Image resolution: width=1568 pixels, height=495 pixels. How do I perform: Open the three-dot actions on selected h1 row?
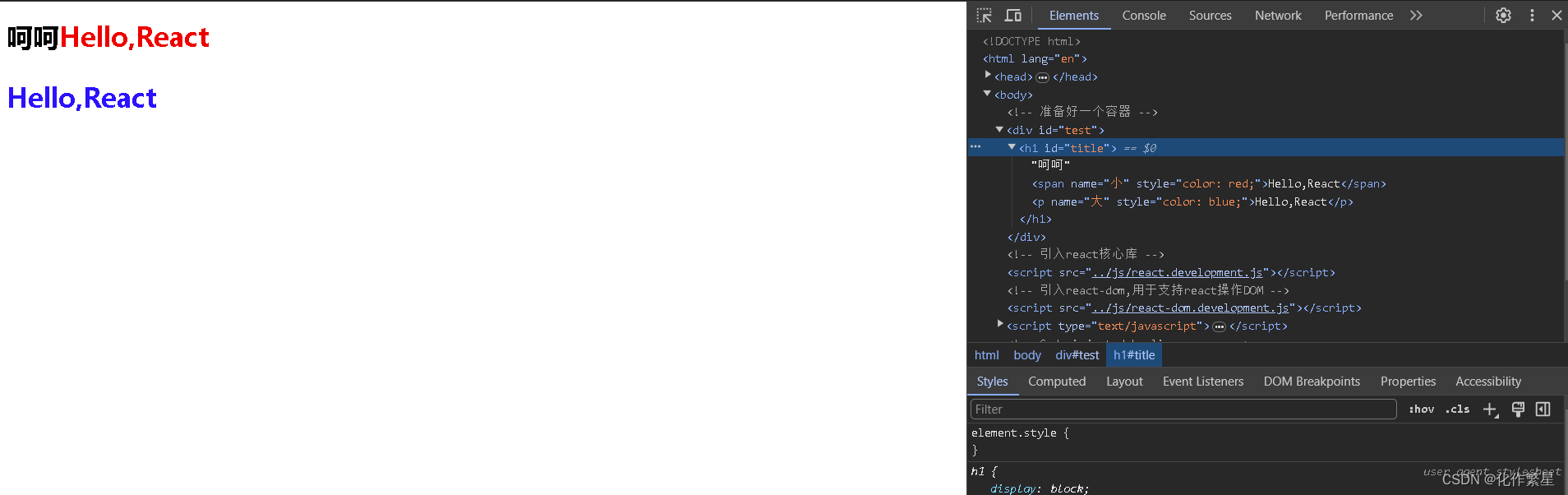point(975,147)
